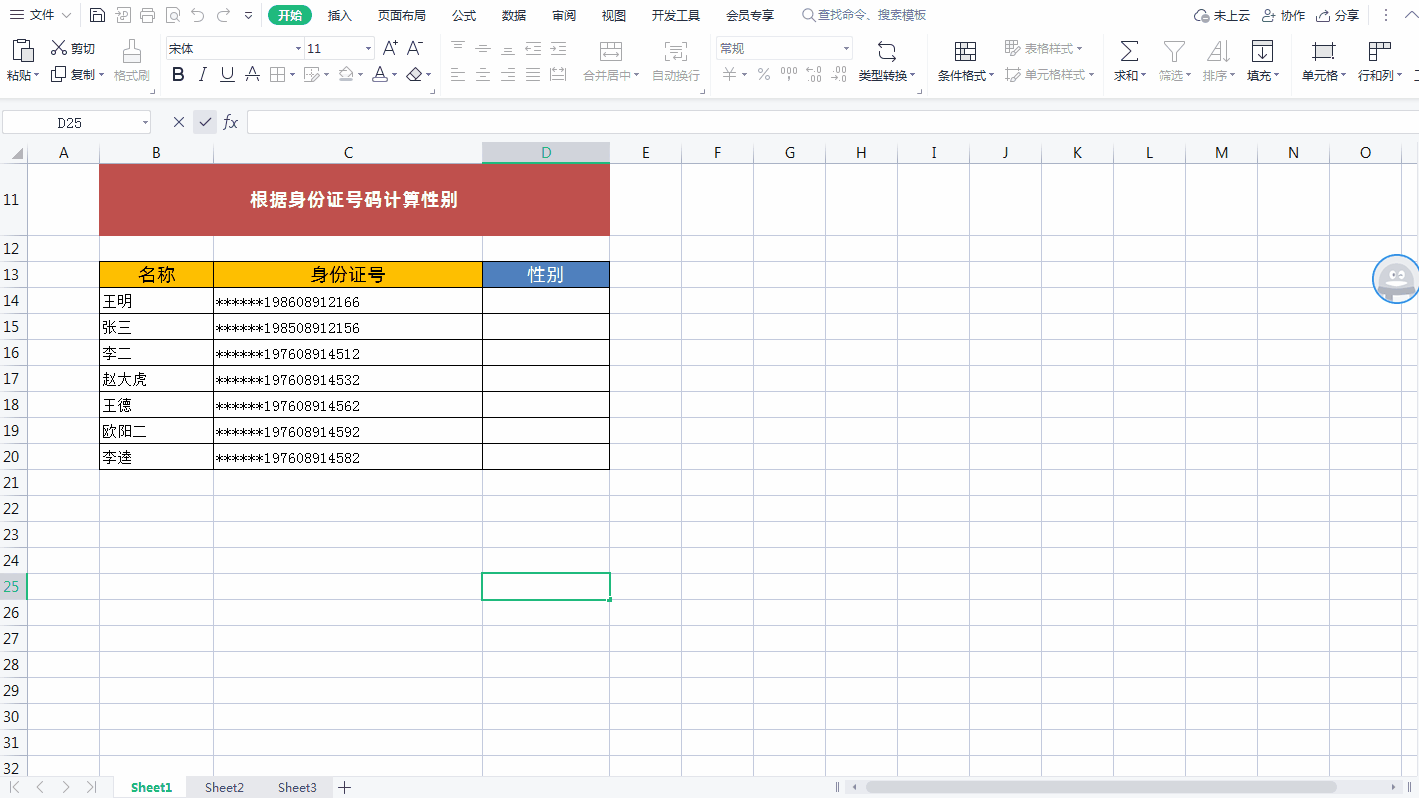Toggle Wrap Text (自动换行)
The height and width of the screenshot is (798, 1419).
point(676,60)
